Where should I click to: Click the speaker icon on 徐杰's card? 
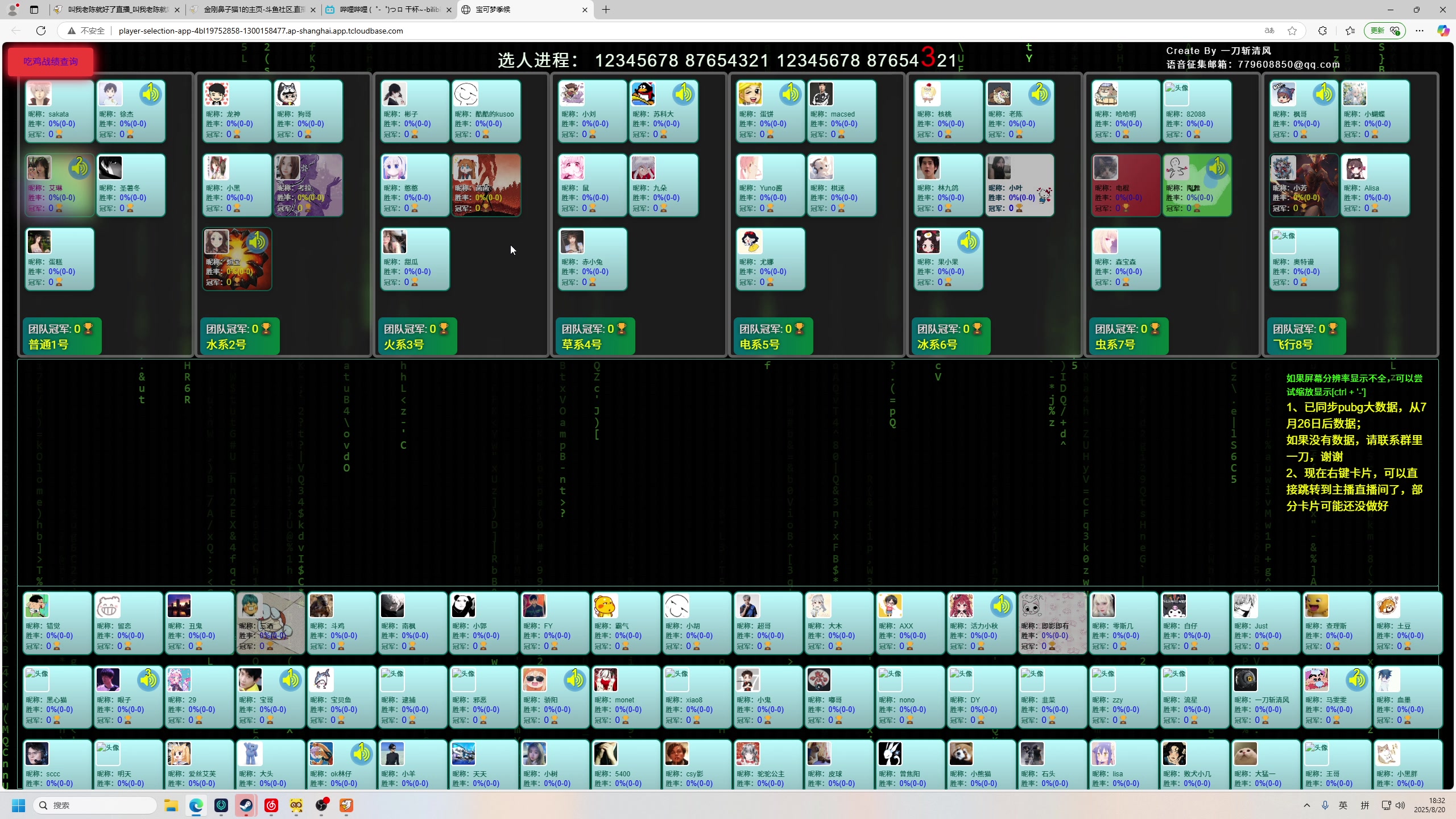click(151, 94)
